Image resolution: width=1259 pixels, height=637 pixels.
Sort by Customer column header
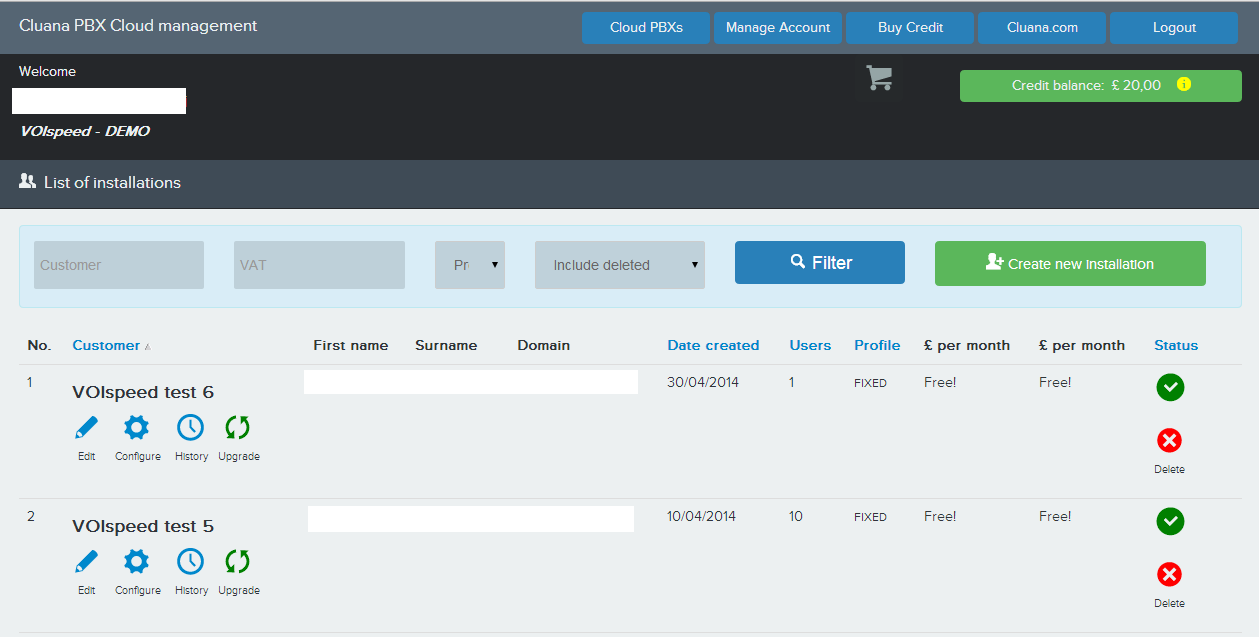106,345
